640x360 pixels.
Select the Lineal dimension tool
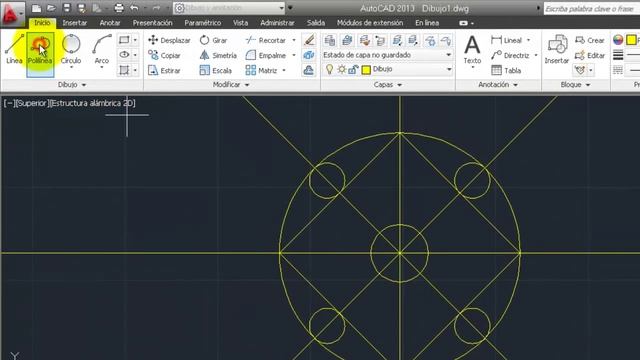click(x=507, y=40)
